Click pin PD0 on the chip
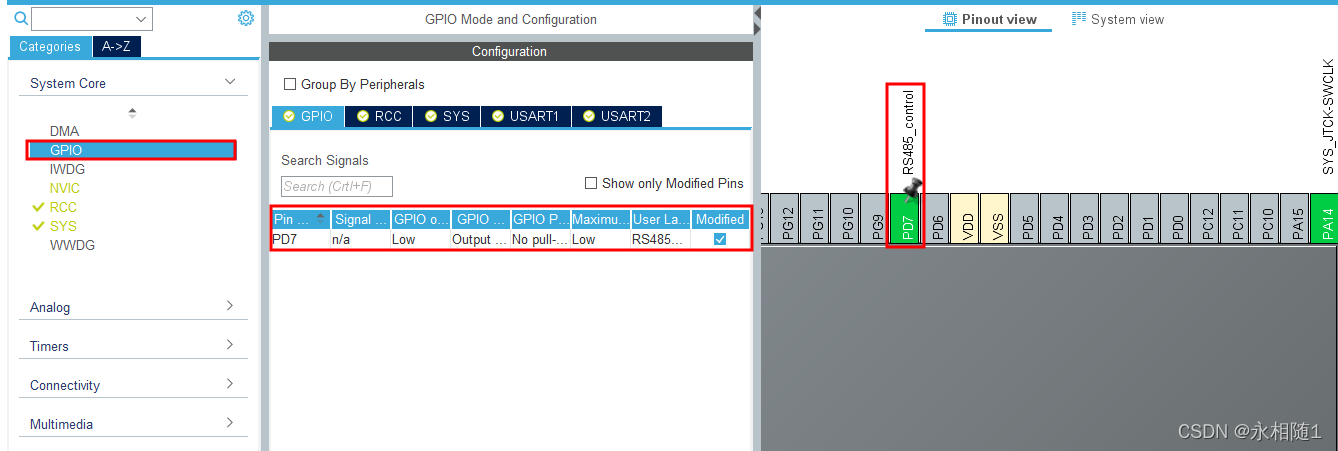This screenshot has width=1338, height=451. pyautogui.click(x=1177, y=219)
